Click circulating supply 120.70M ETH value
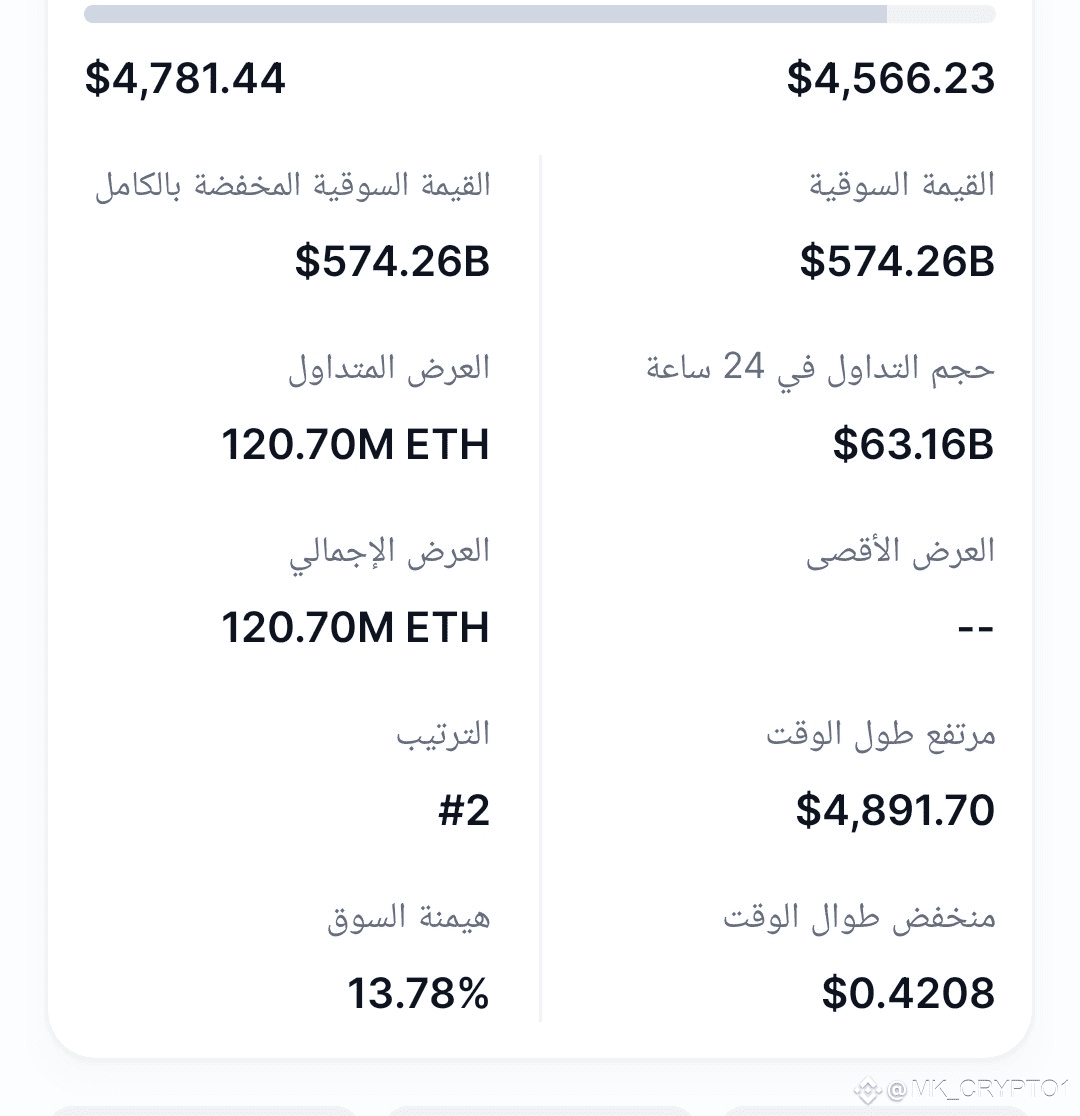 [x=355, y=445]
